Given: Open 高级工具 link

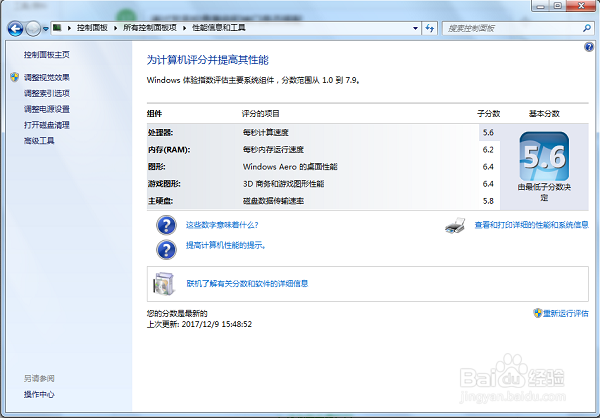Looking at the screenshot, I should [39, 140].
